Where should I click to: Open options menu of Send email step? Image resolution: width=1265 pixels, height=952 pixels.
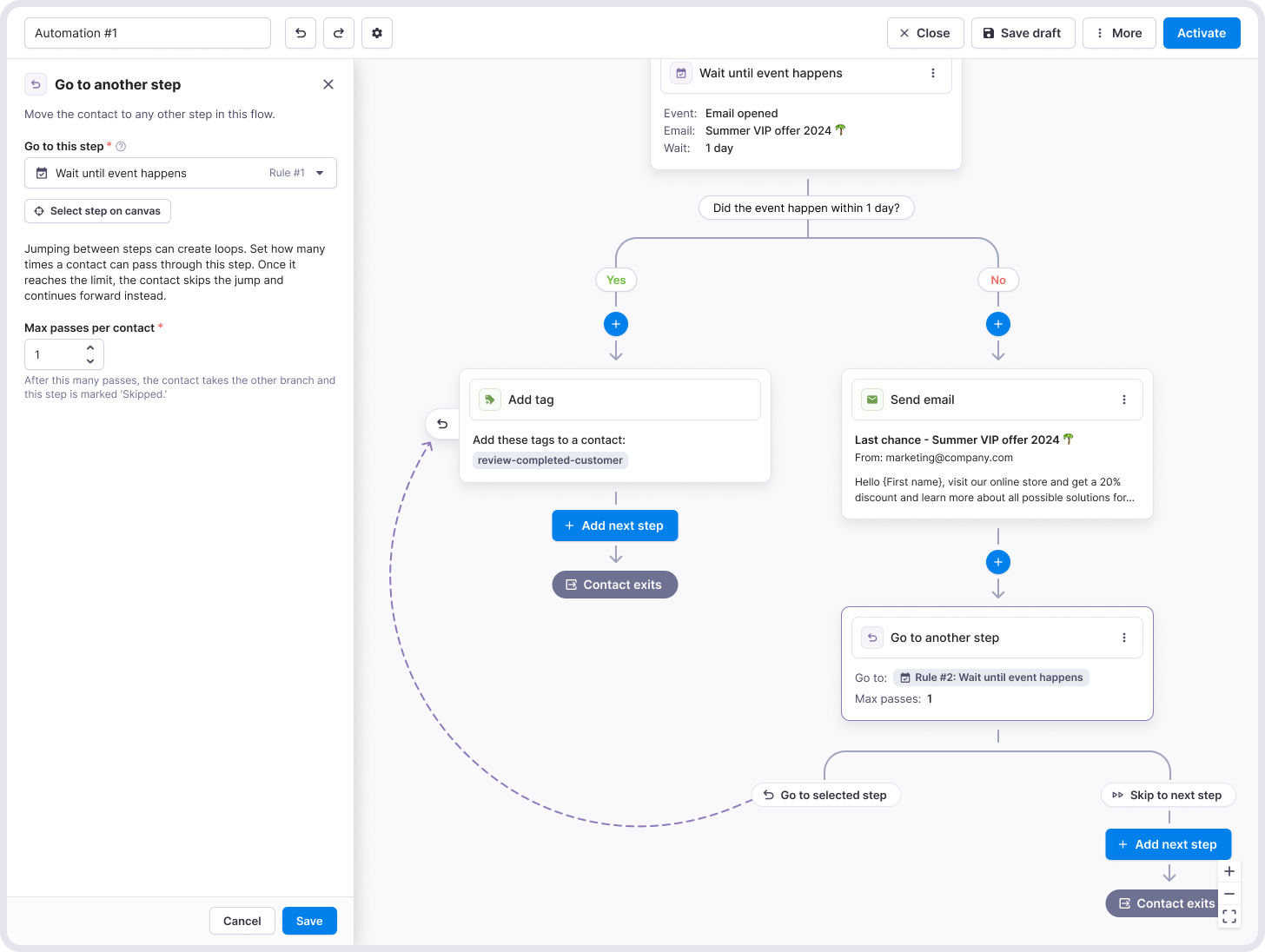point(1124,400)
